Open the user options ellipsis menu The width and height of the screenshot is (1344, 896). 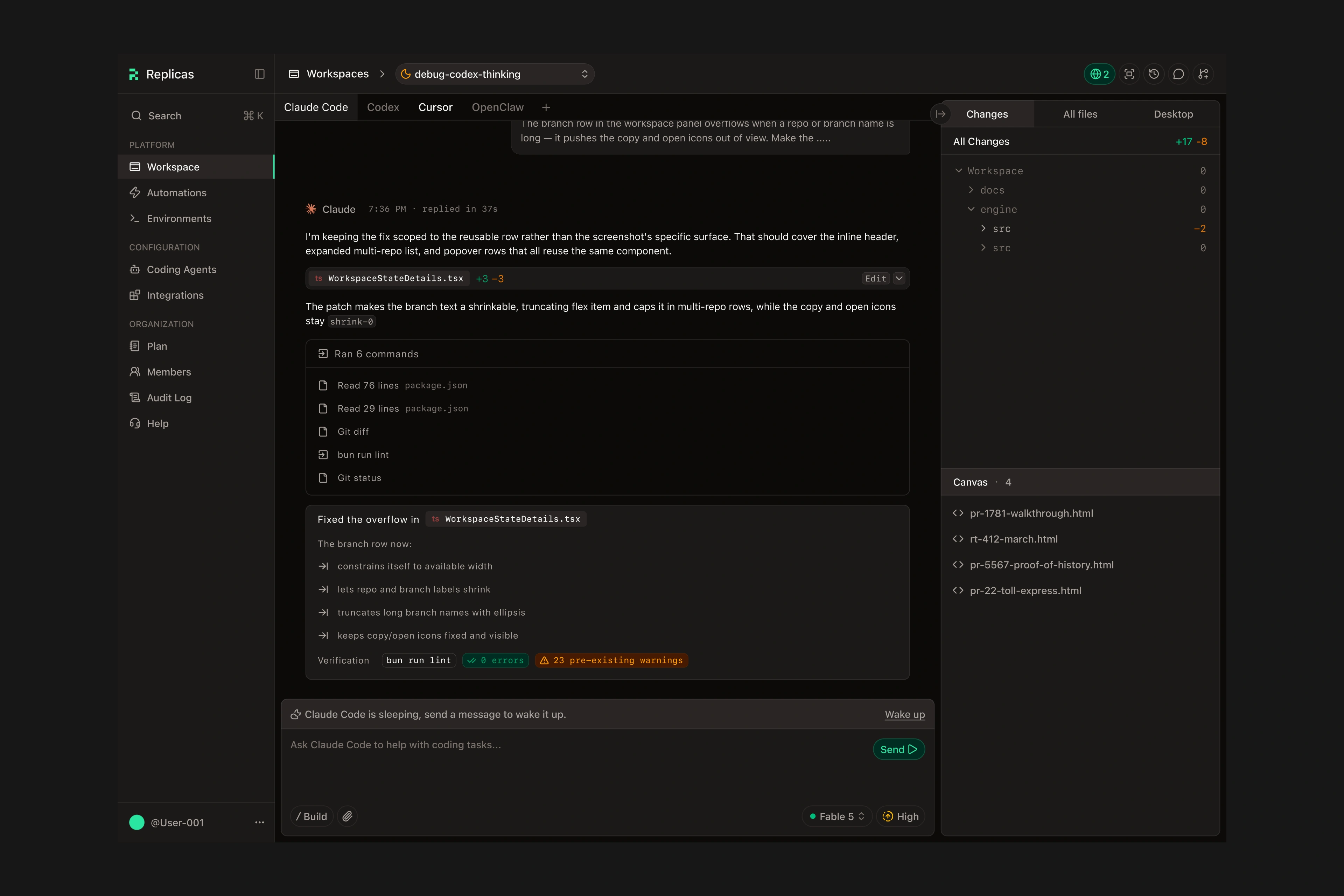(259, 822)
